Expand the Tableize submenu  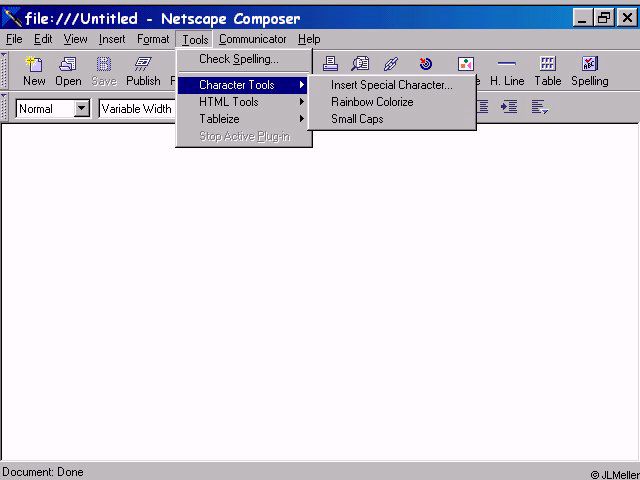coord(242,119)
